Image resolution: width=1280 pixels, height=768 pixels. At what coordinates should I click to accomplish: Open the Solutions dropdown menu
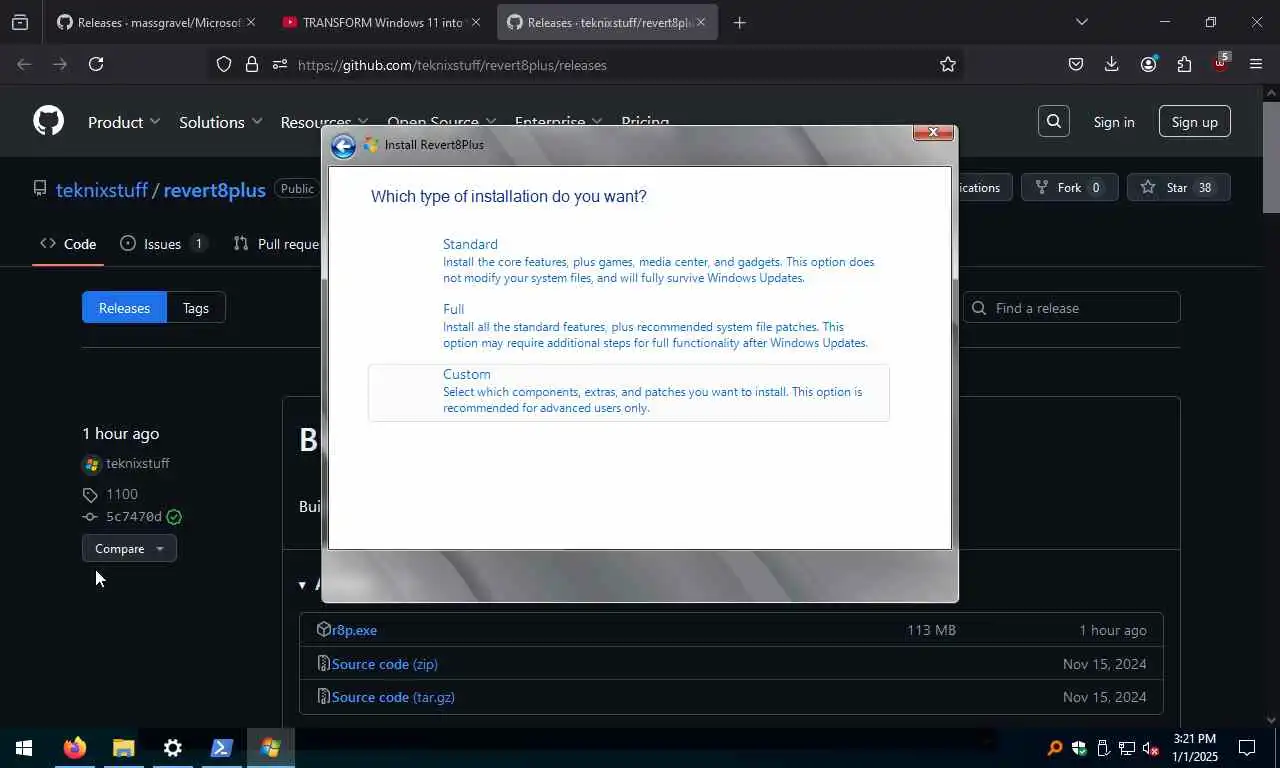click(x=220, y=122)
